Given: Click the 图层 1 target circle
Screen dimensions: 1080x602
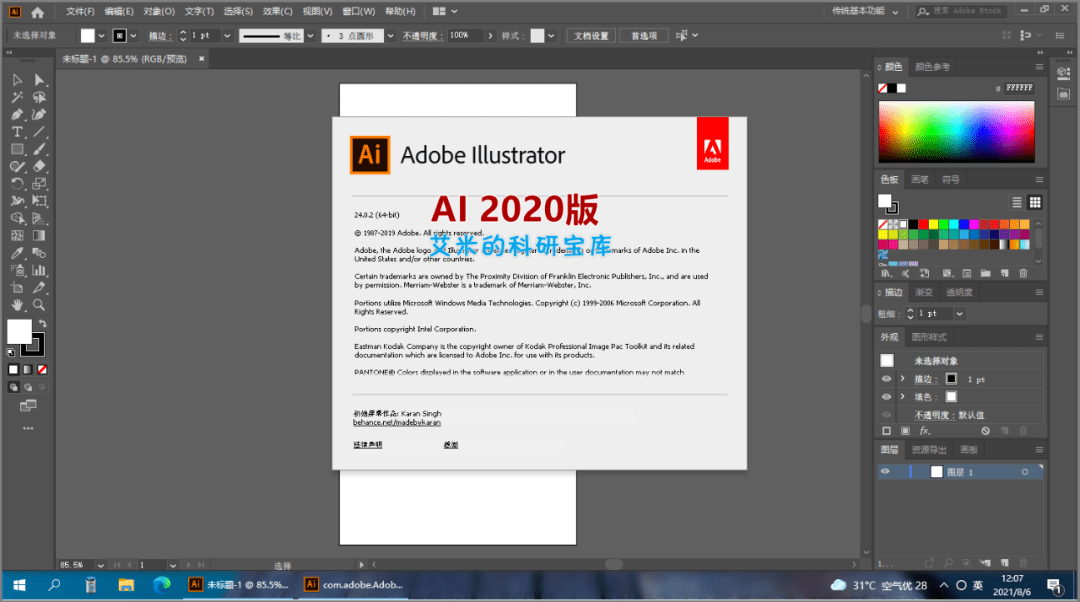Looking at the screenshot, I should click(x=1025, y=472).
